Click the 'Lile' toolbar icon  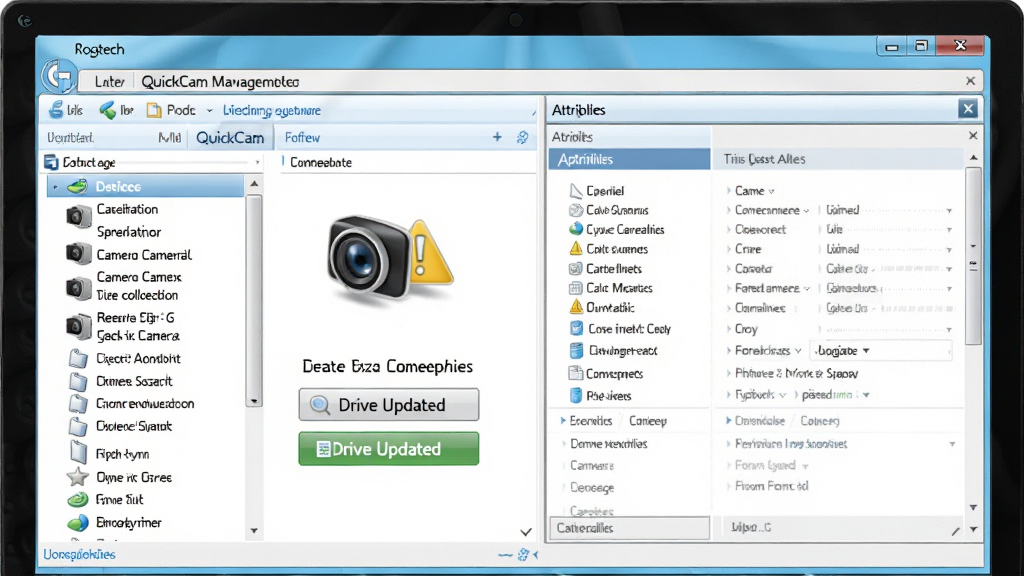pos(57,110)
